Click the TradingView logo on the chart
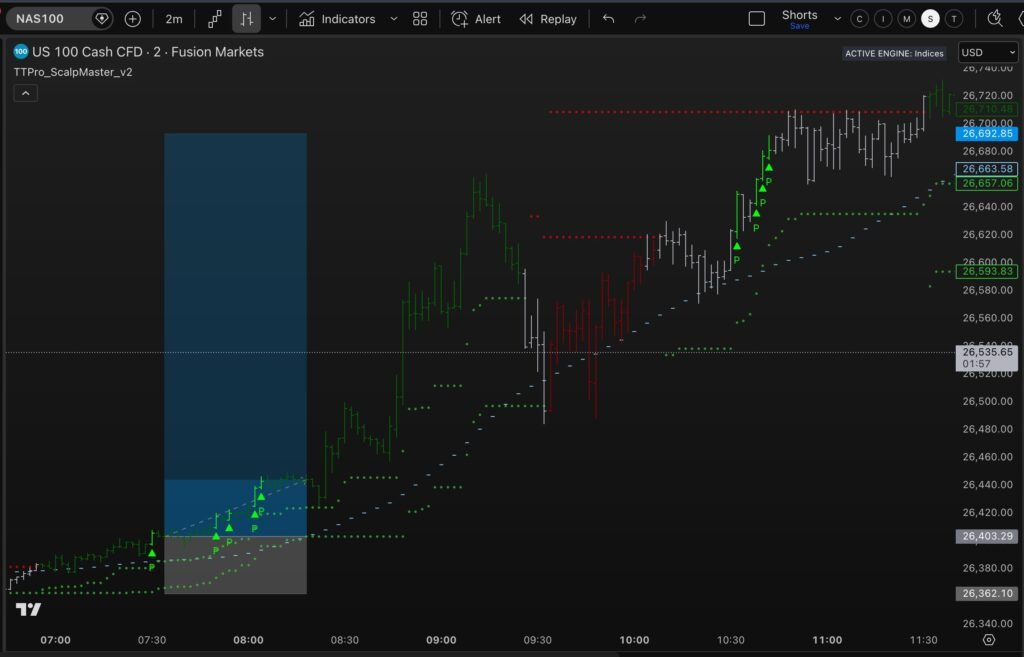 click(x=28, y=610)
